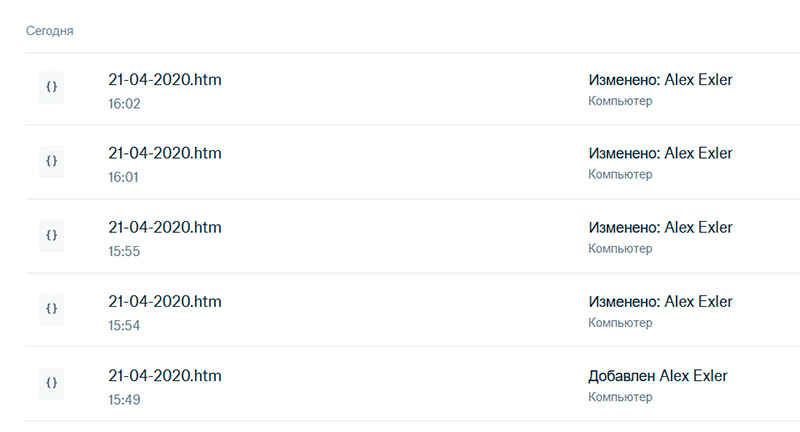Click the 16:02 timestamp
The height and width of the screenshot is (432, 800).
pyautogui.click(x=124, y=103)
